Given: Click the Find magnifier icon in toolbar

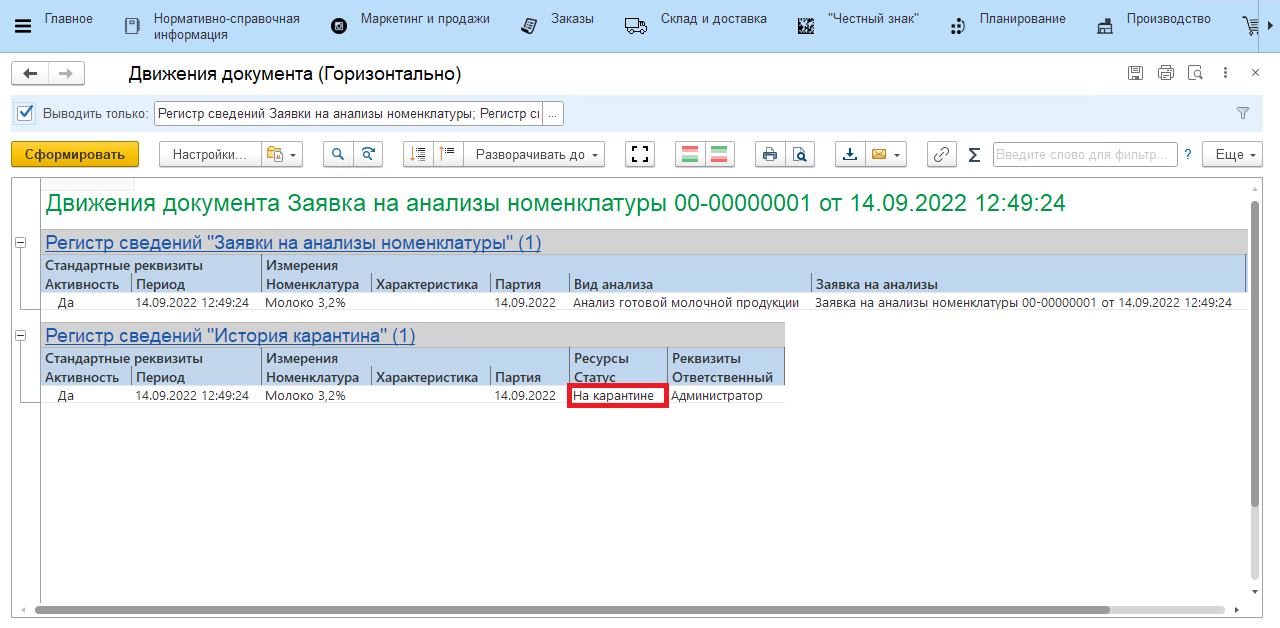Looking at the screenshot, I should (338, 154).
